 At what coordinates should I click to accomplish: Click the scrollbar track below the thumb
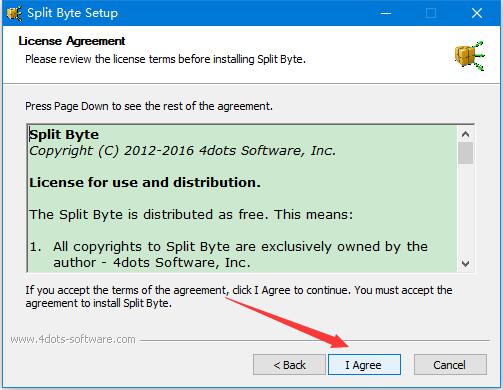(x=465, y=210)
